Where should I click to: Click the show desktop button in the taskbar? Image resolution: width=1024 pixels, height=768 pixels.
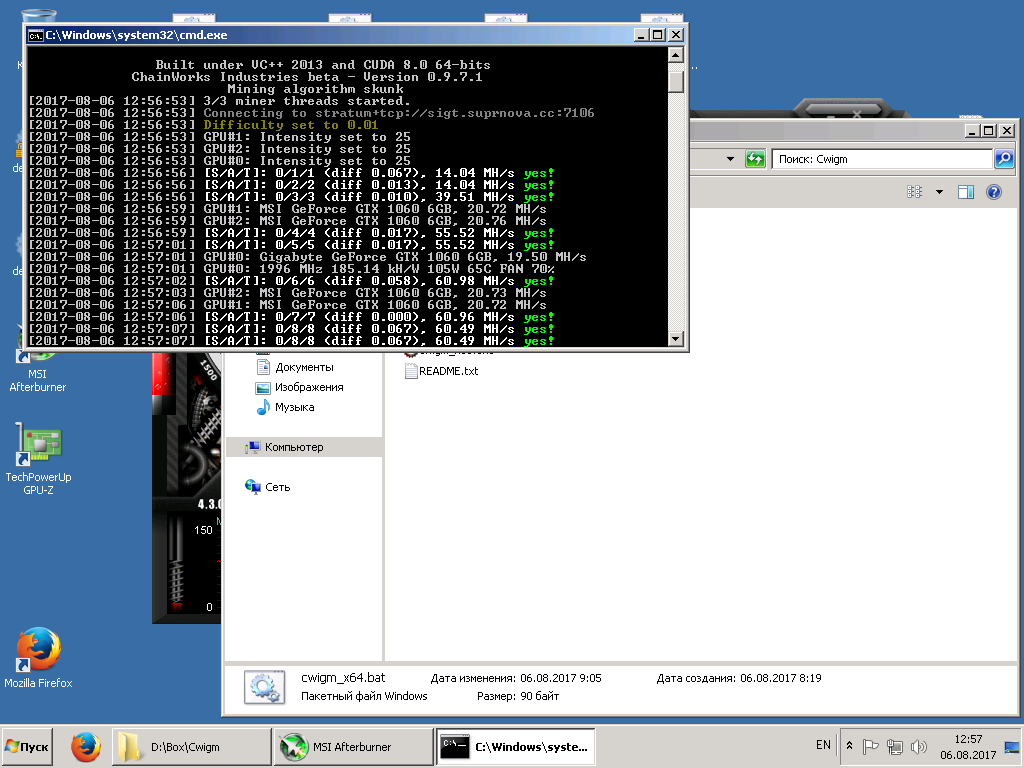tap(1012, 747)
